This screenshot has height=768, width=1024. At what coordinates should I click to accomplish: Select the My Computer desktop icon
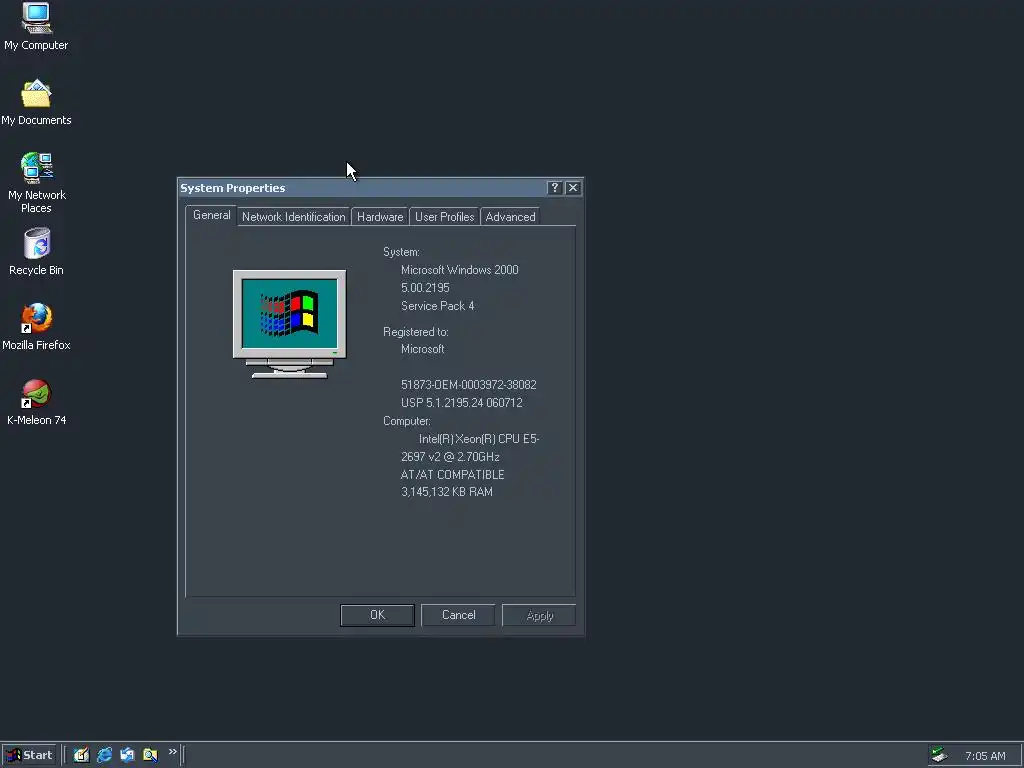(x=36, y=27)
